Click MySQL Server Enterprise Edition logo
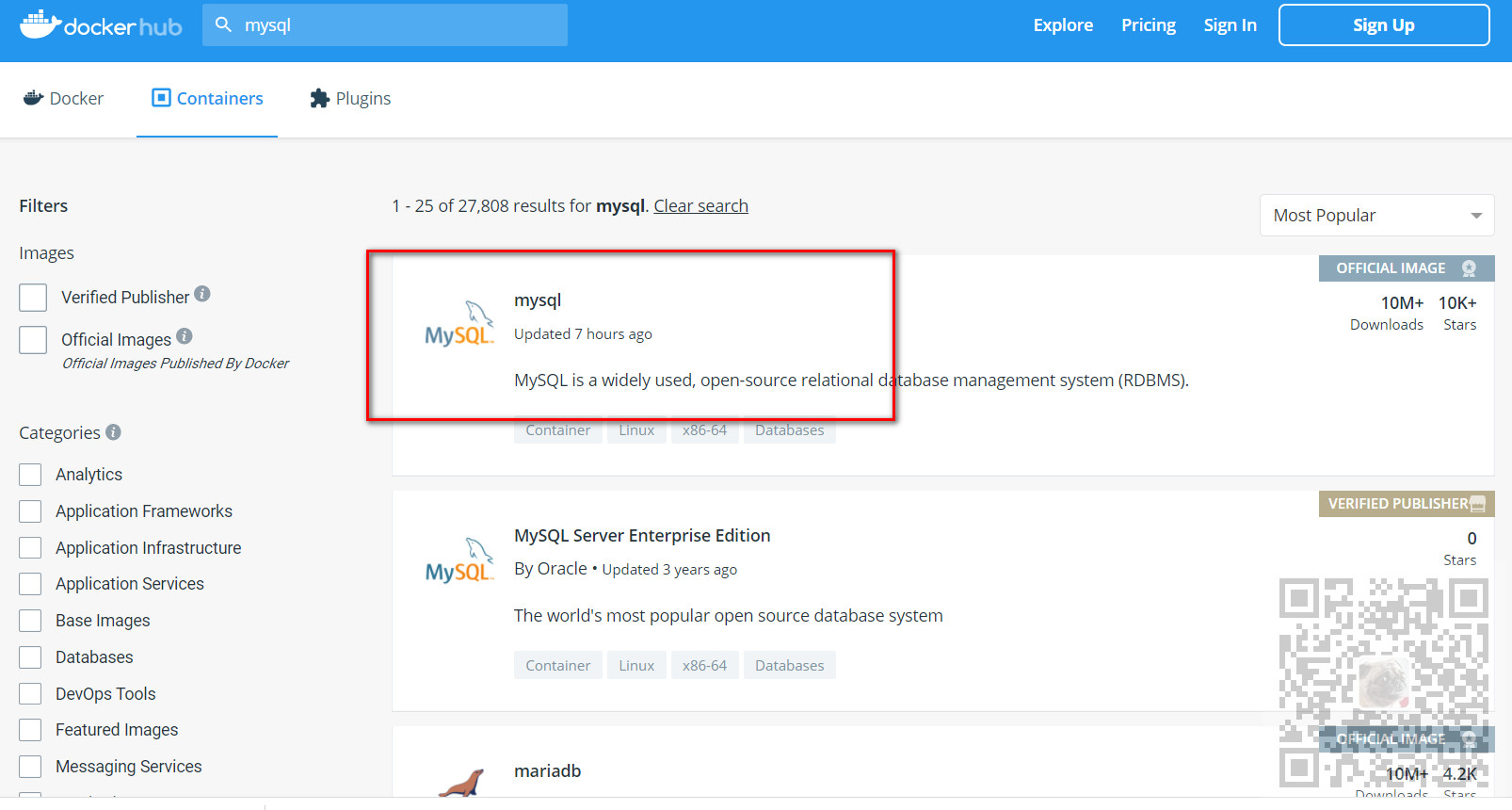The image size is (1512, 810). pos(458,560)
